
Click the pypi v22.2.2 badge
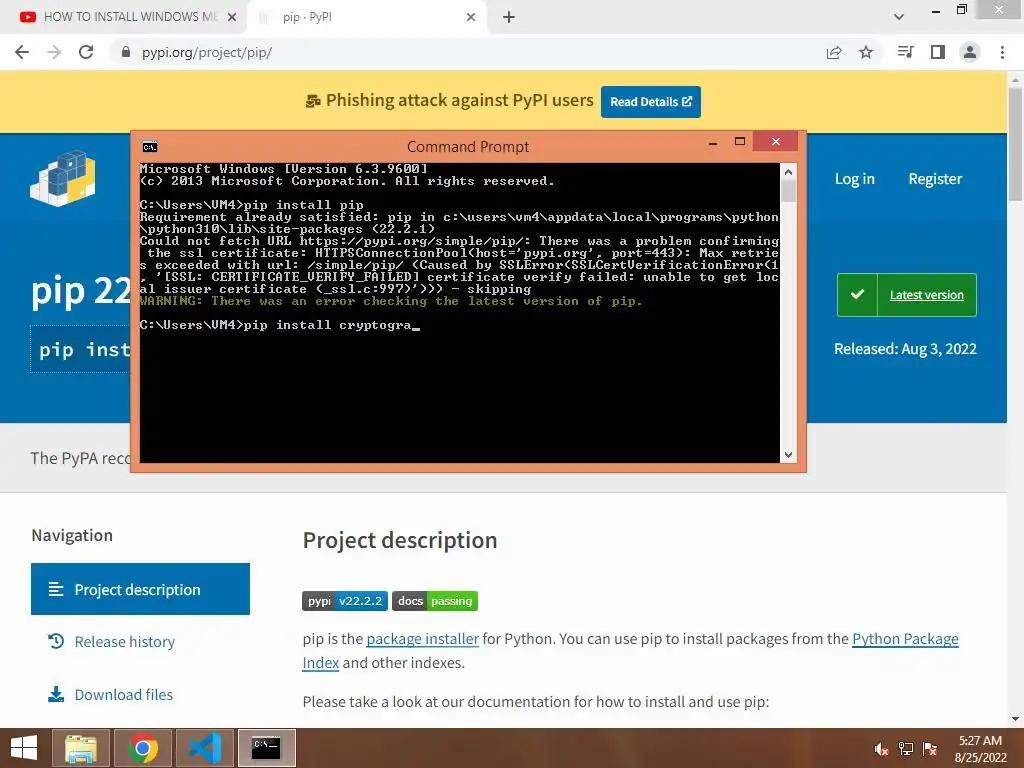(x=345, y=601)
